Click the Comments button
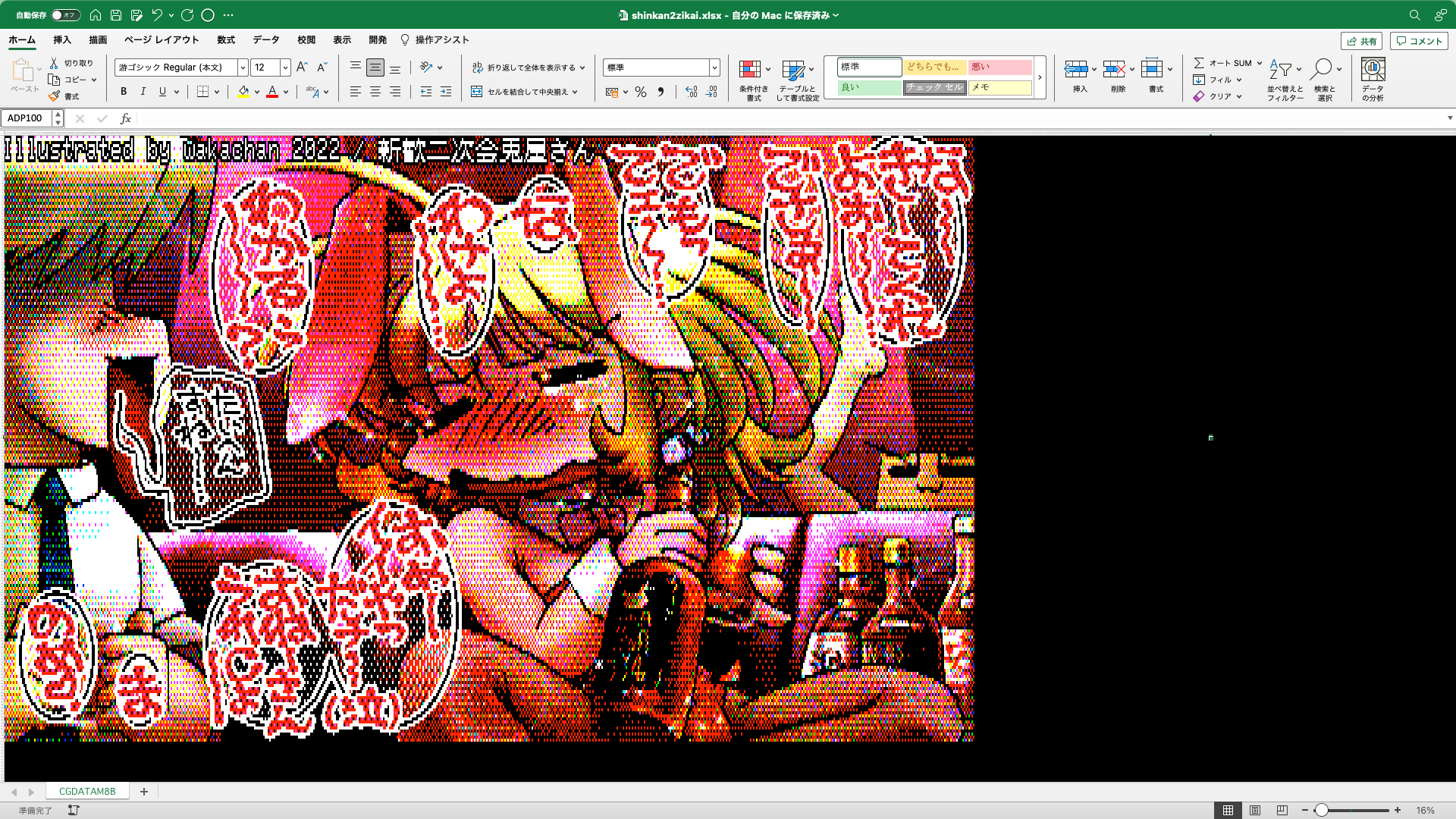Viewport: 1456px width, 819px height. (x=1419, y=41)
